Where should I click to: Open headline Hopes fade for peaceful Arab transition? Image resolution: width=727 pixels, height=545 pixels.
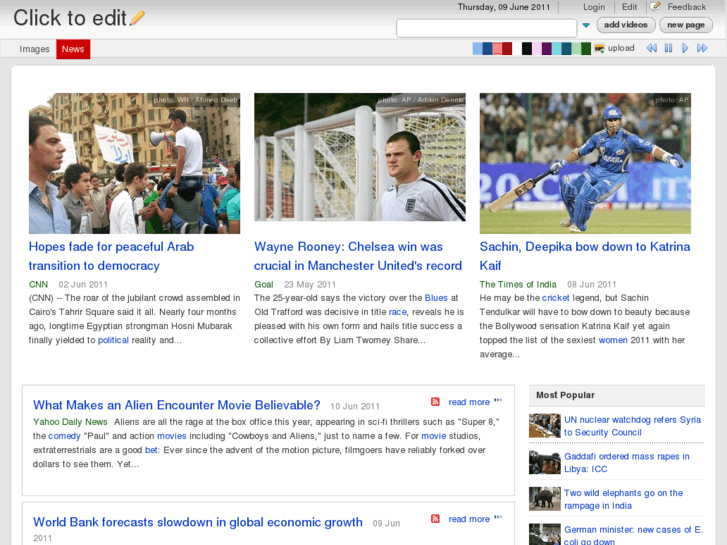[111, 256]
